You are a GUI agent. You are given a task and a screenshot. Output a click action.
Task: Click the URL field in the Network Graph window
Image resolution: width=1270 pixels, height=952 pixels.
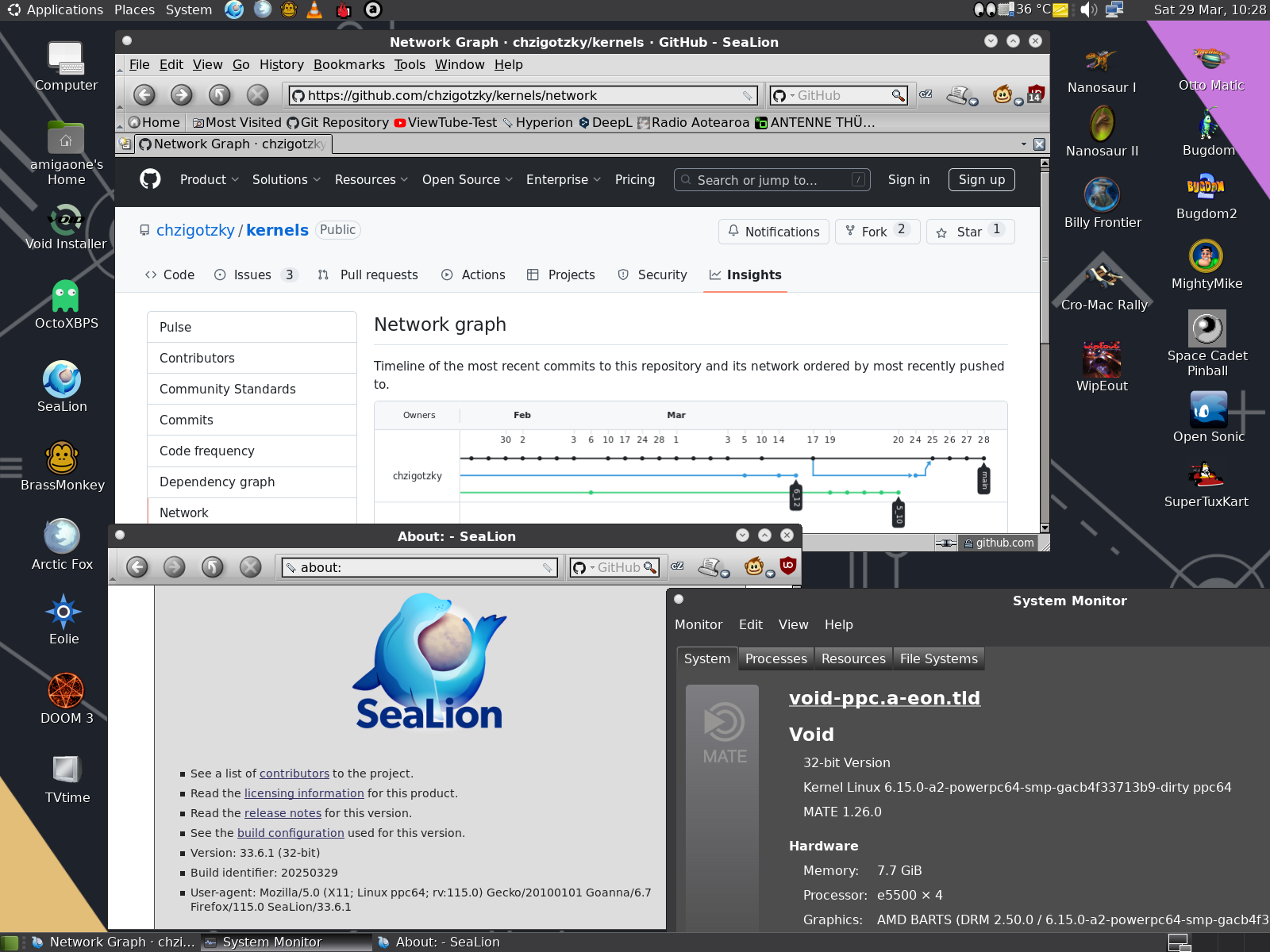coord(522,95)
